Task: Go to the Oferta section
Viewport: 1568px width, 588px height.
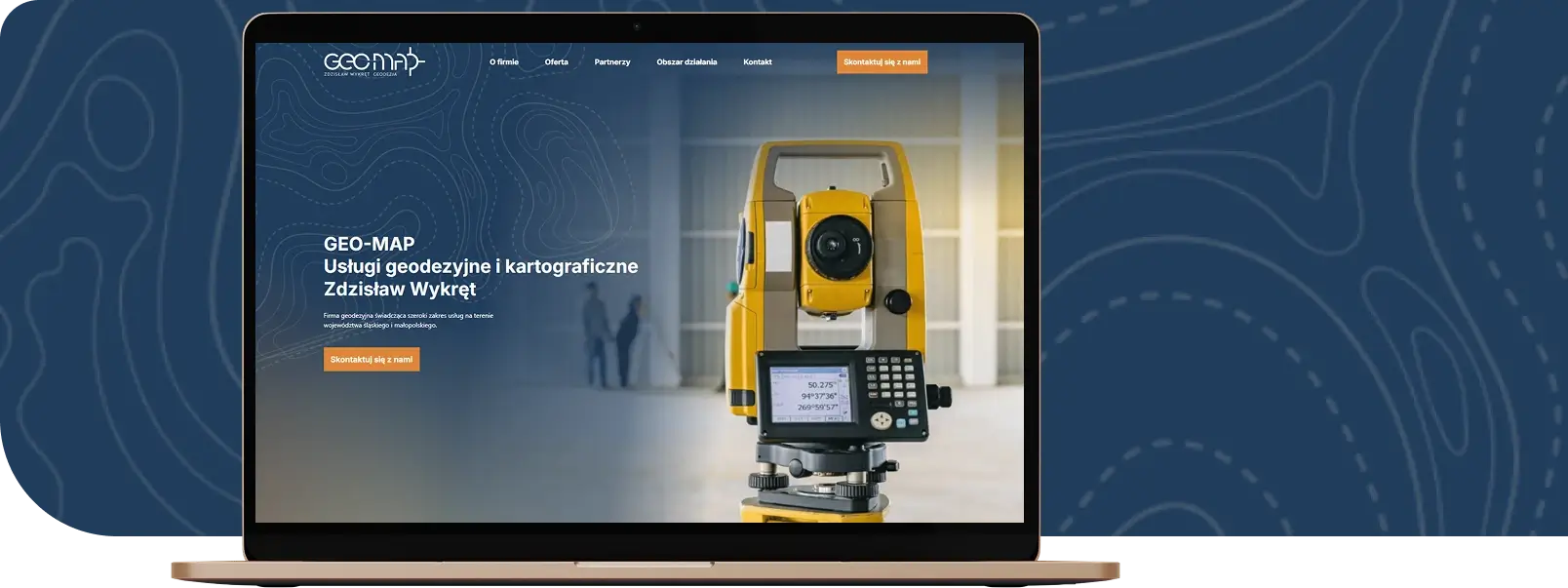Action: (x=556, y=62)
